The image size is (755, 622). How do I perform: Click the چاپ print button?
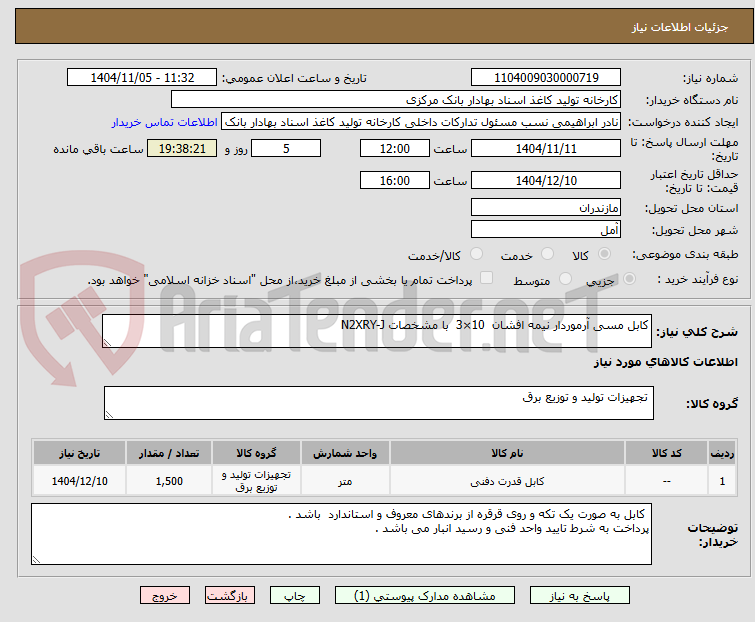click(x=294, y=596)
